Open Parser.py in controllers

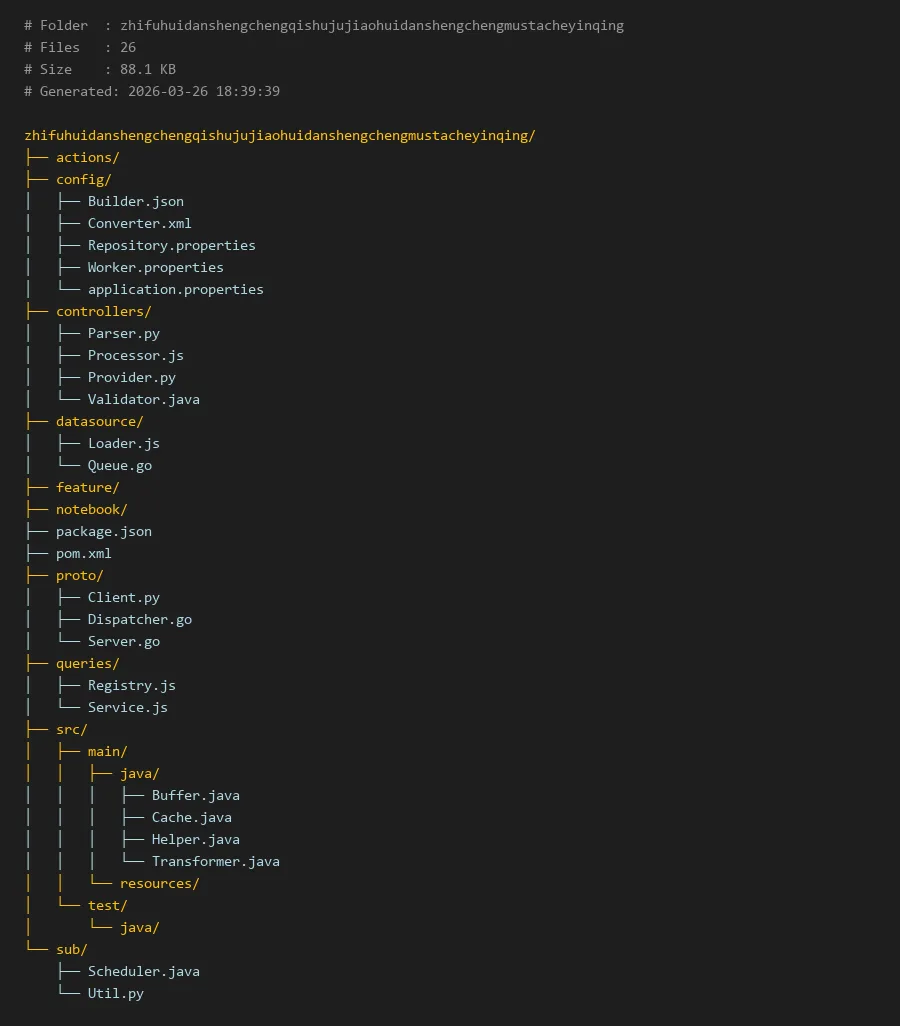pos(123,333)
